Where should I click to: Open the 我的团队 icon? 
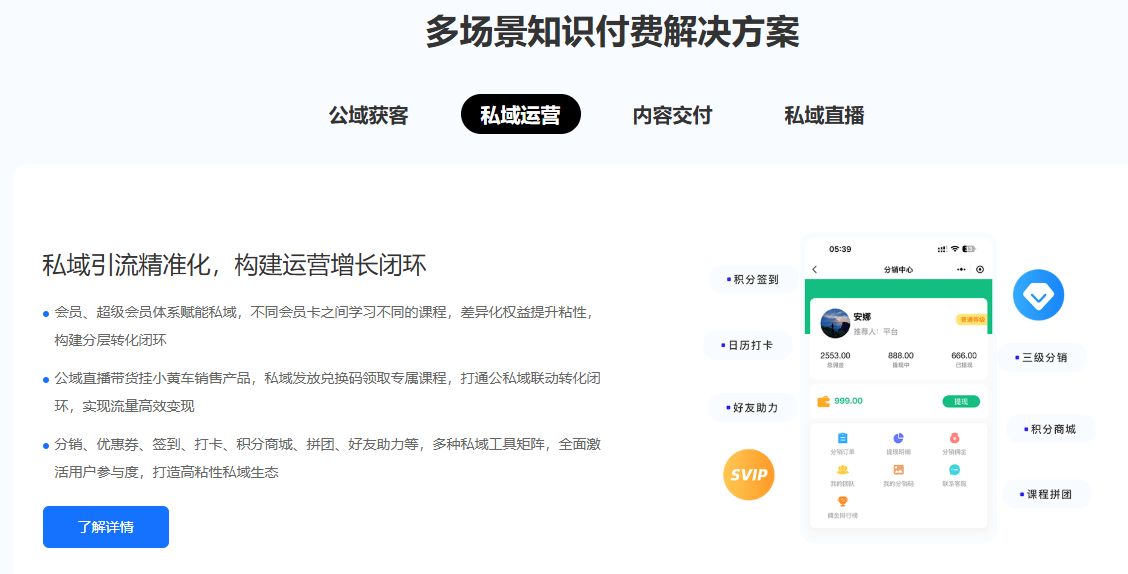(x=843, y=470)
